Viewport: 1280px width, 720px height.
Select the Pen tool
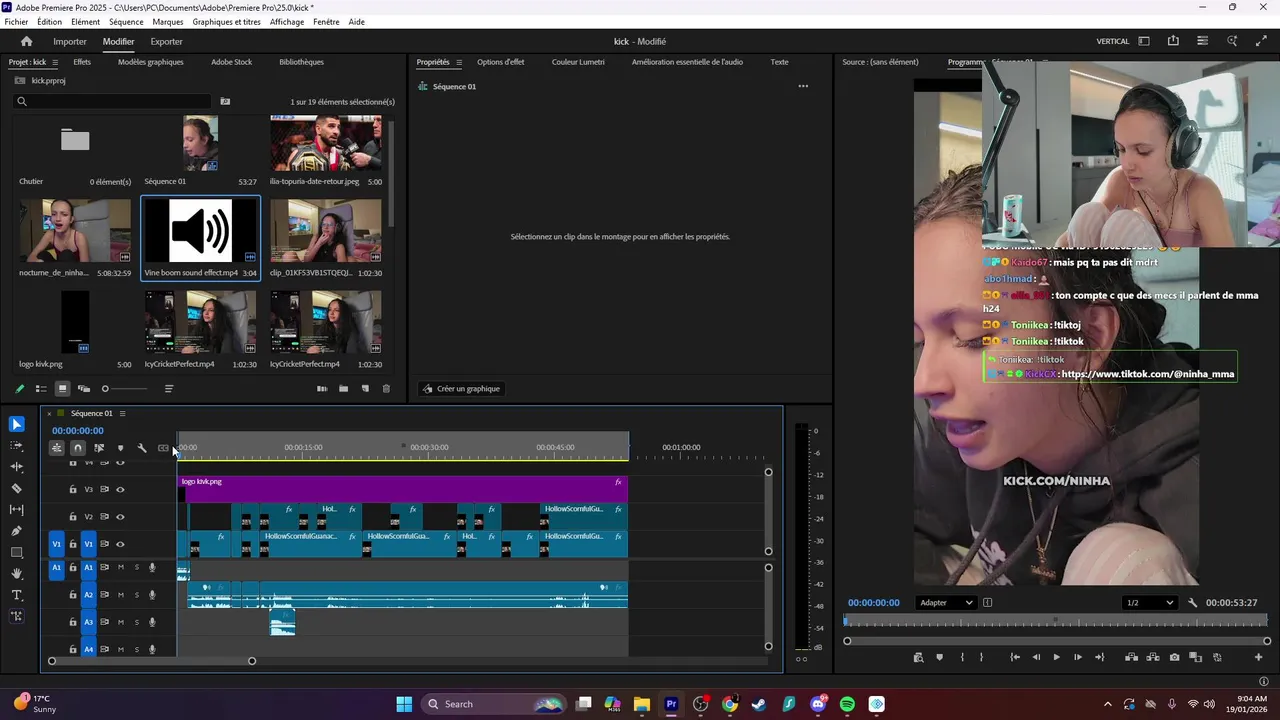(16, 531)
